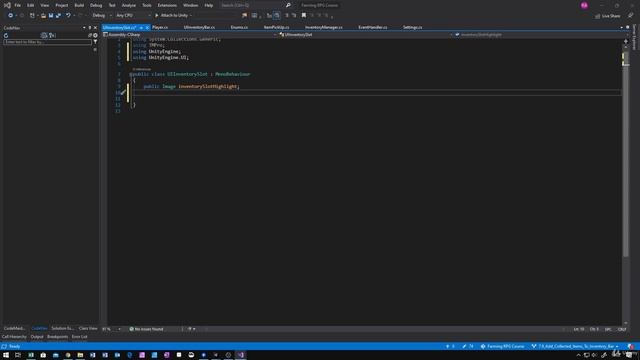
Task: Switch to the Solution Explorer bottom tab
Action: click(62, 328)
